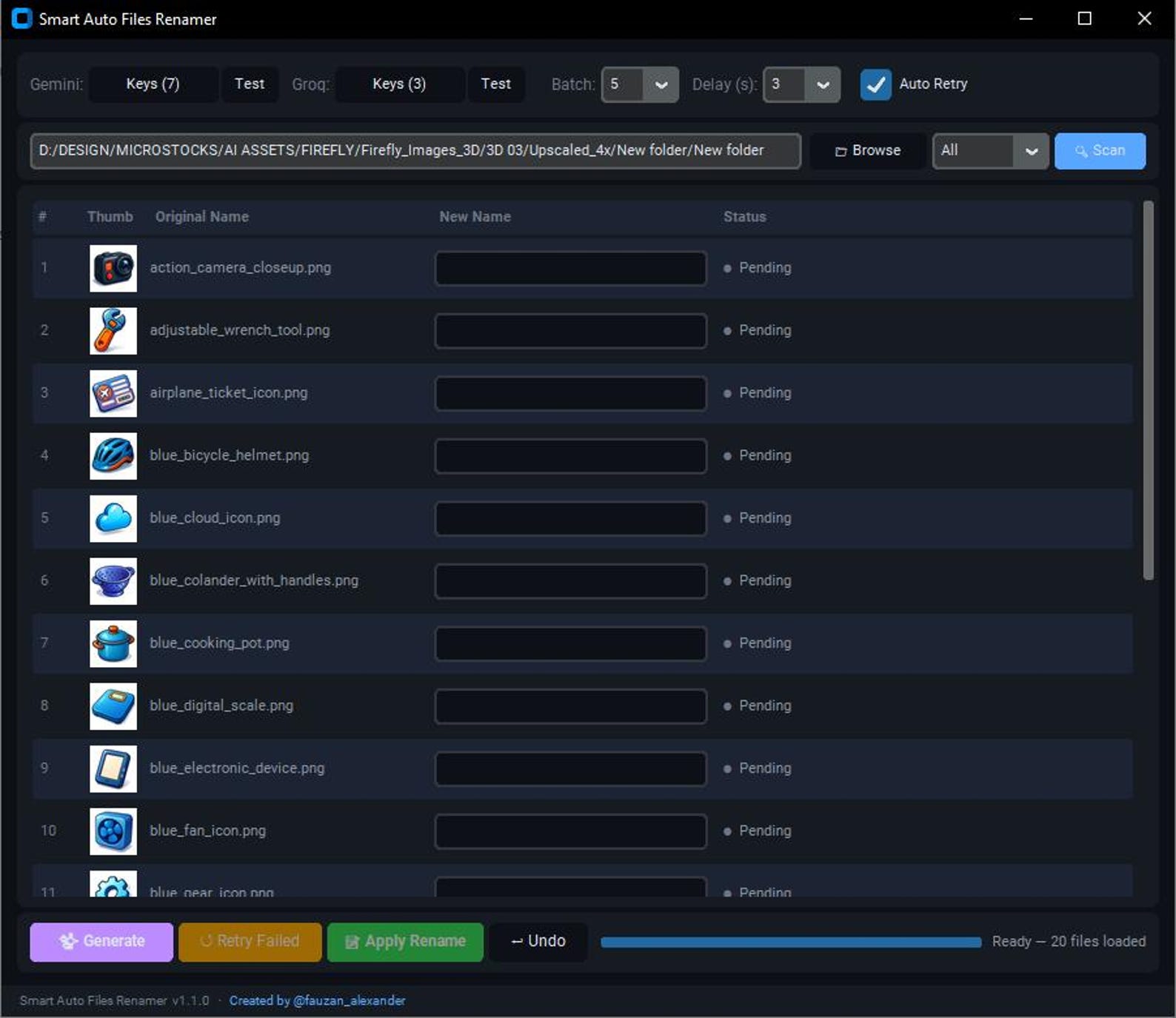This screenshot has height=1018, width=1176.
Task: Minimize the Smart Auto Files Renamer window
Action: [1026, 19]
